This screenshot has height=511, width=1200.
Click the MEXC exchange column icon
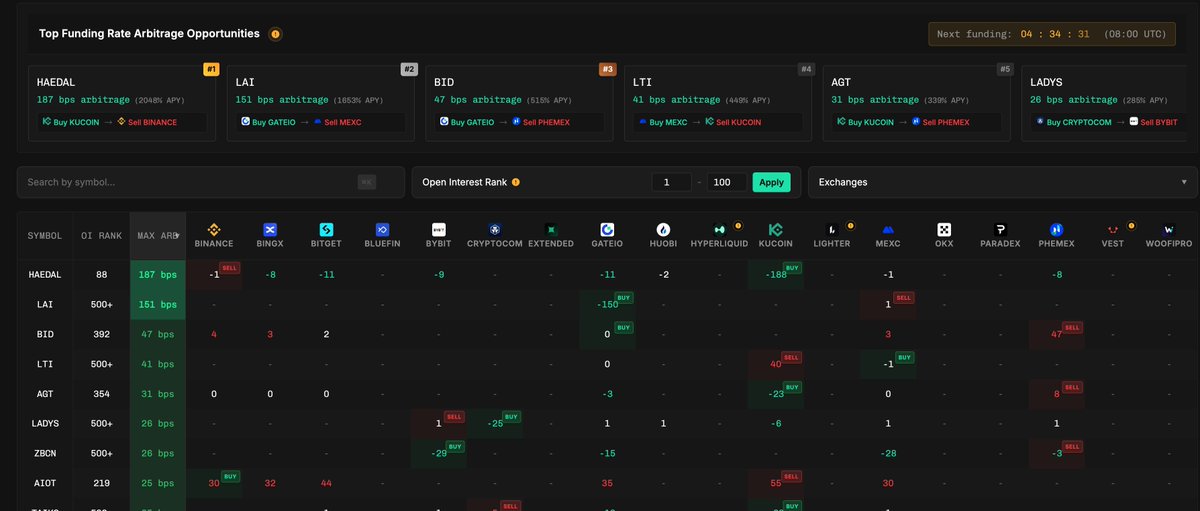[x=888, y=230]
